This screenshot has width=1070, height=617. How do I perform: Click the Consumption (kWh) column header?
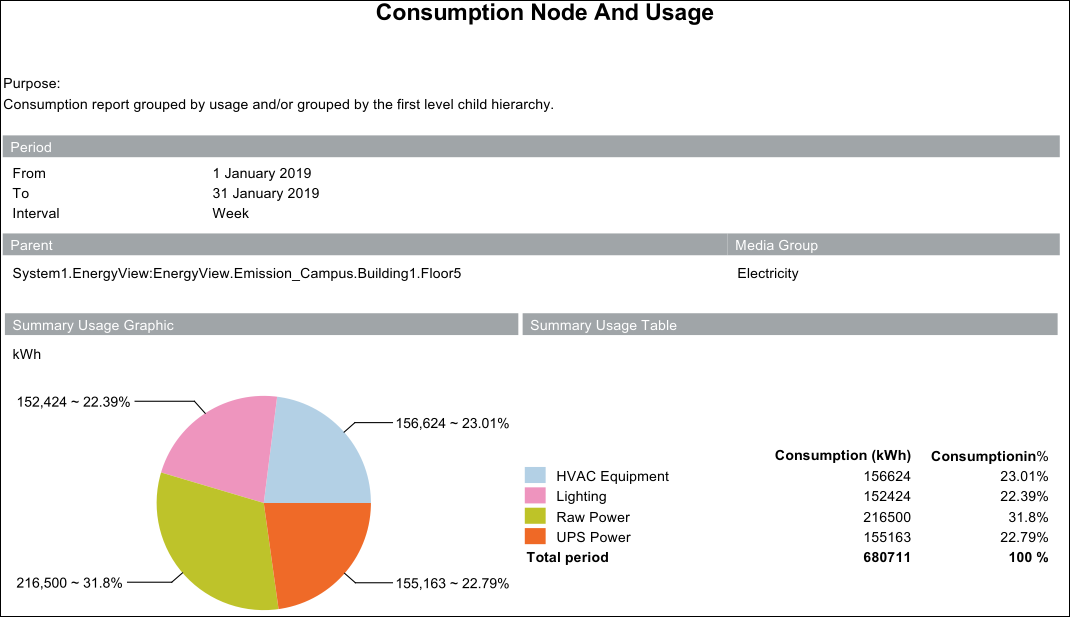[842, 455]
